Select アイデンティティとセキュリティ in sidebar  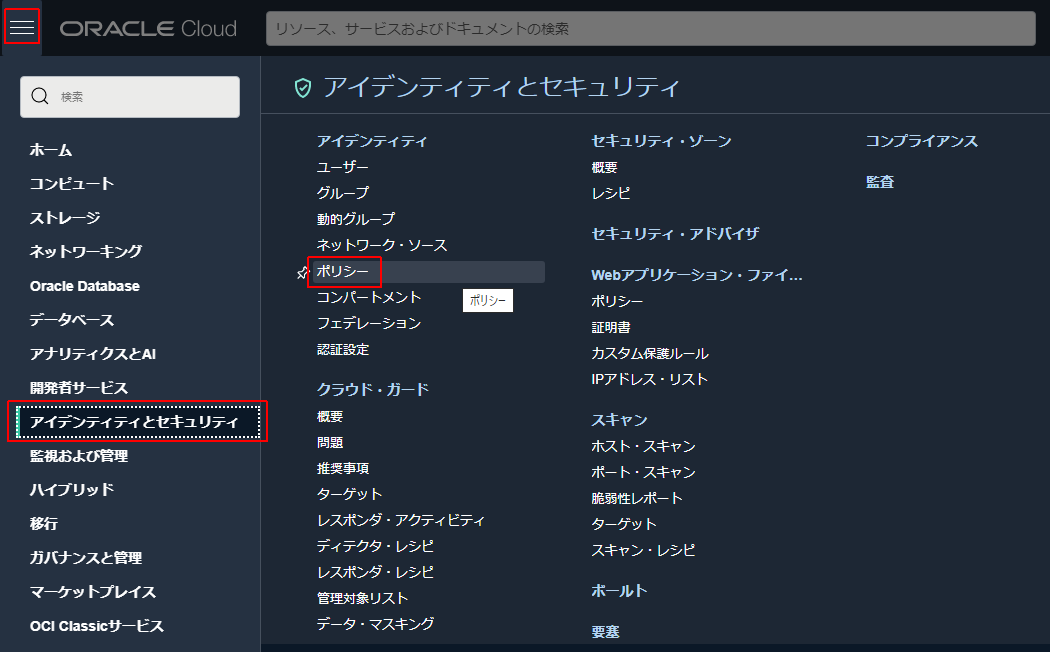coord(137,421)
